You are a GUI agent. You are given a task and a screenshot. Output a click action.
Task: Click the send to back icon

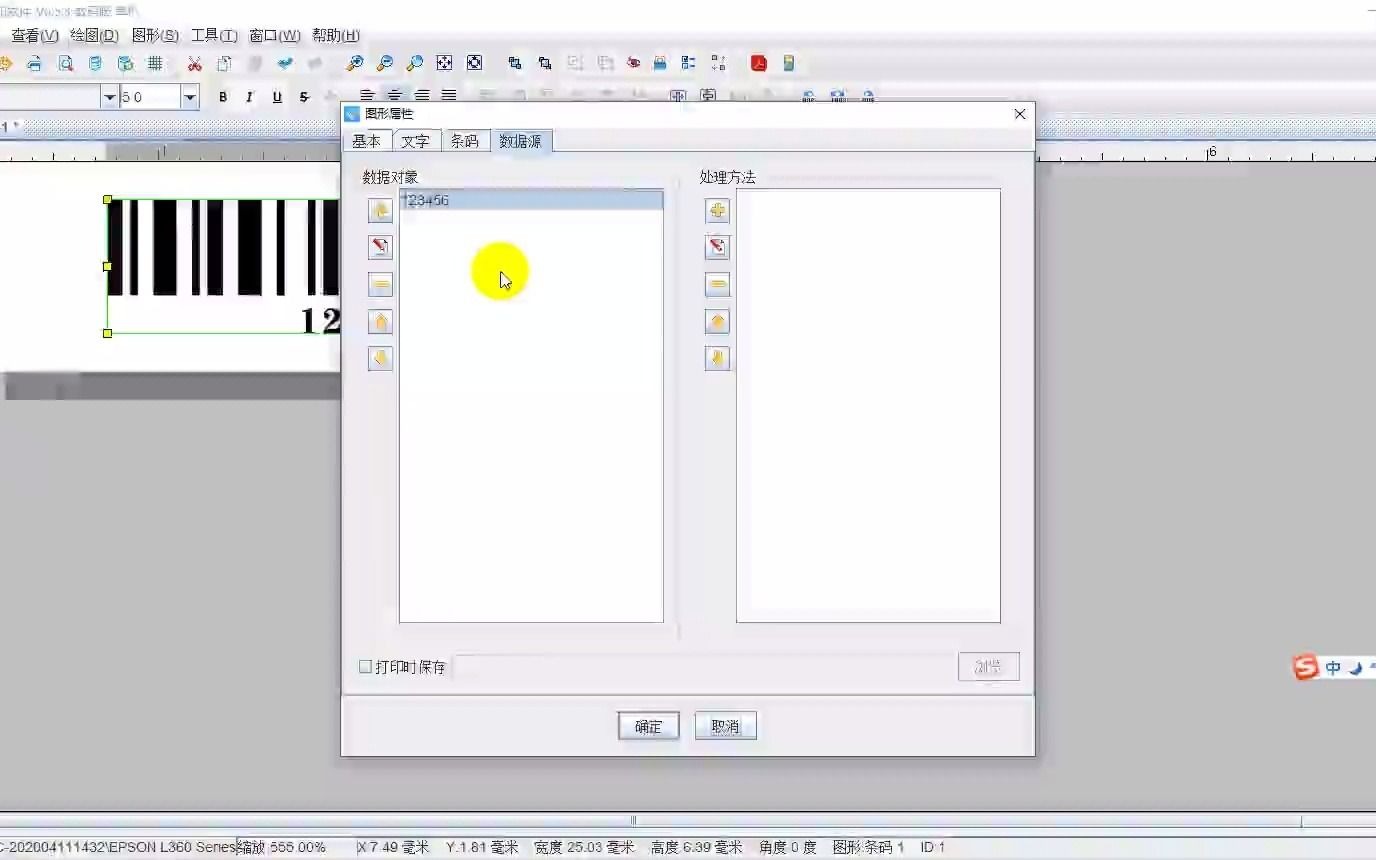[544, 63]
